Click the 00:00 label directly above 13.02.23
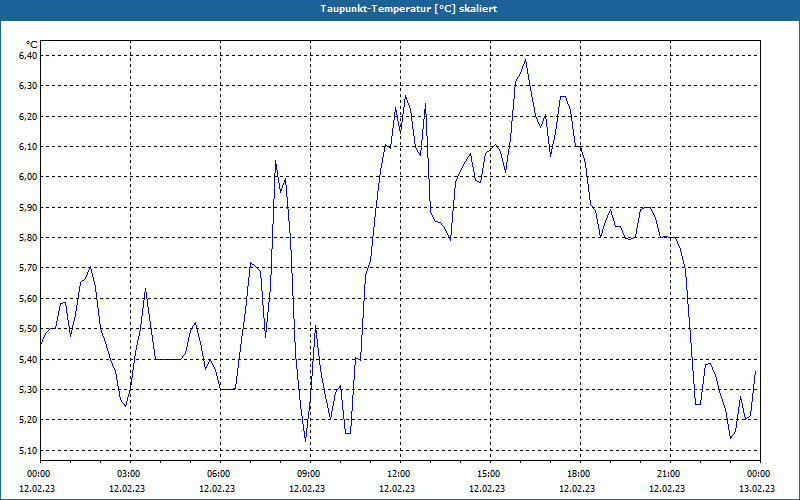This screenshot has height=500, width=800. tap(760, 474)
